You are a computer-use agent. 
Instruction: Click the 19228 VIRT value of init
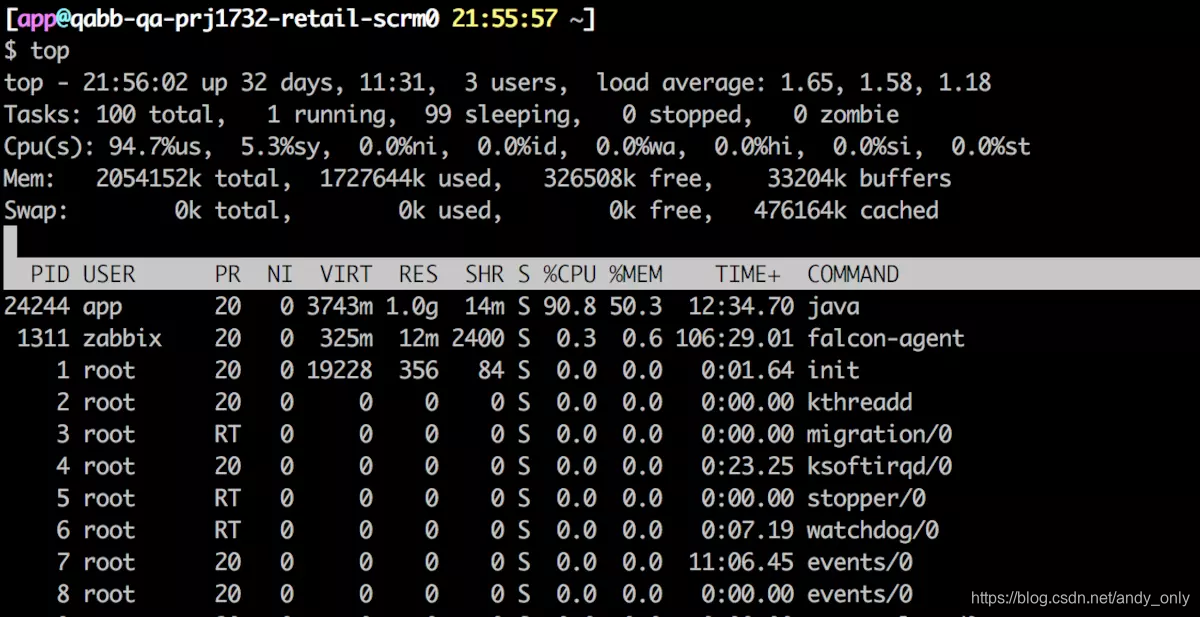point(339,370)
